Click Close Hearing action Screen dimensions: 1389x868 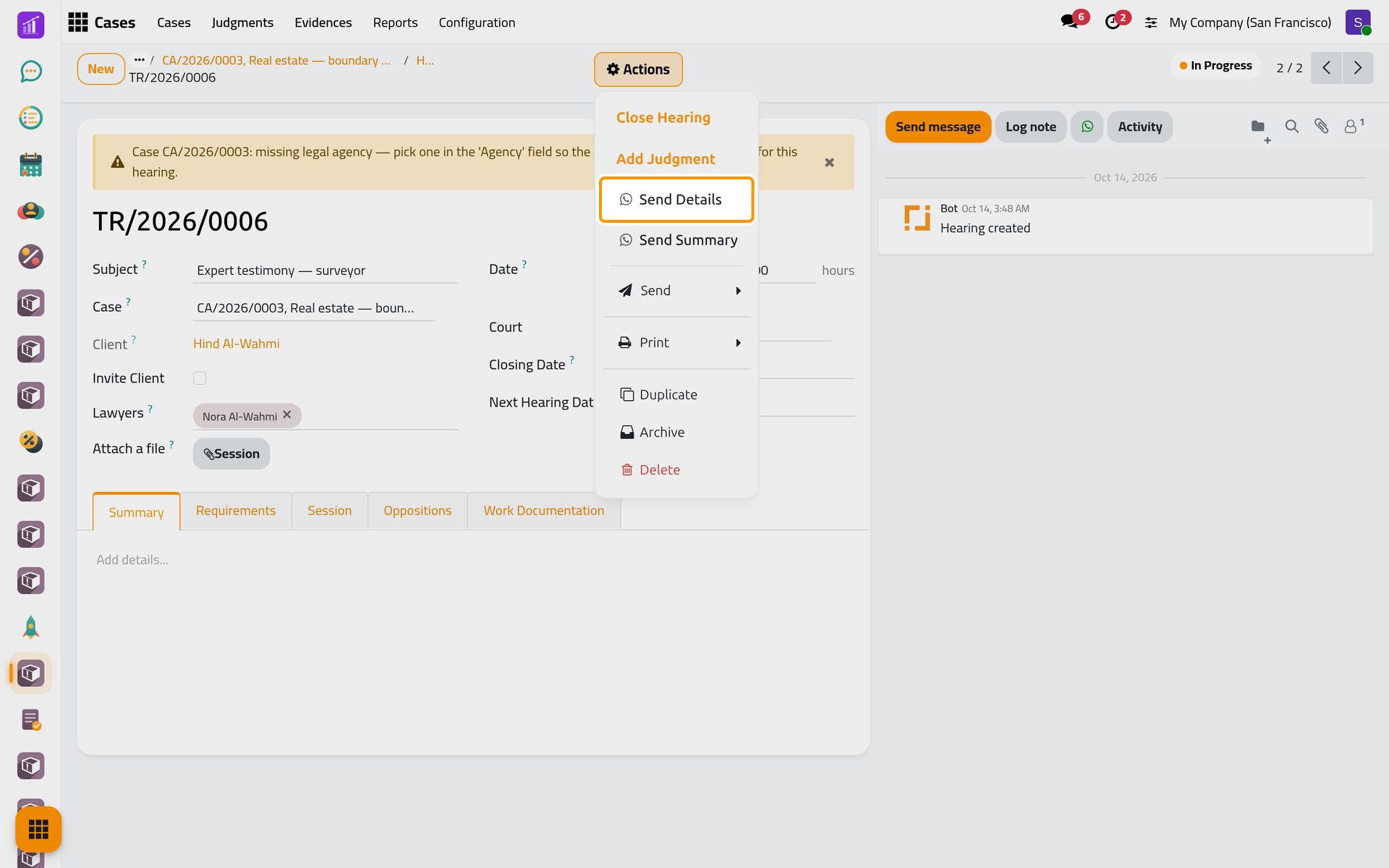(663, 117)
